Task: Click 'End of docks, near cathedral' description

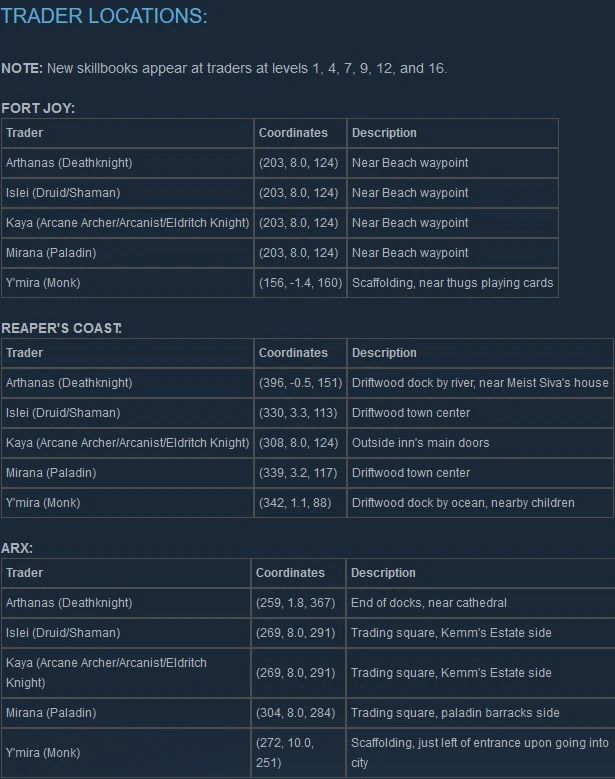Action: click(428, 603)
